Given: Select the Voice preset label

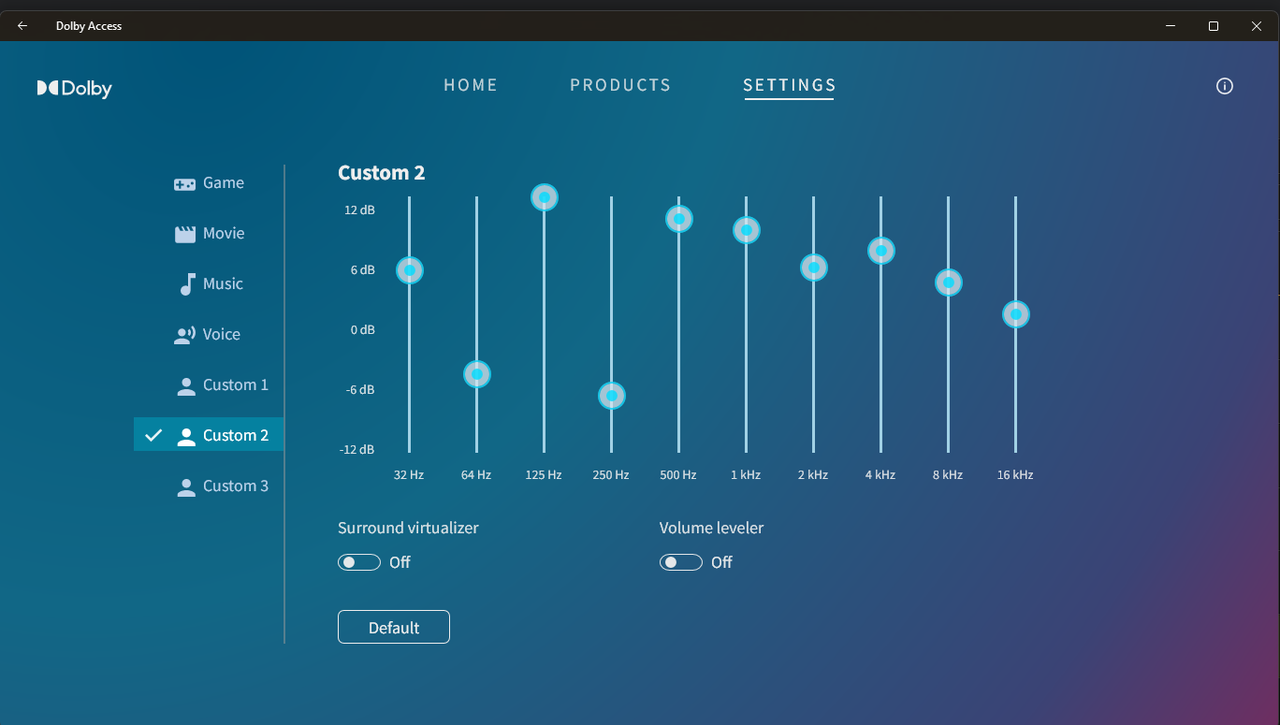Looking at the screenshot, I should pos(221,334).
